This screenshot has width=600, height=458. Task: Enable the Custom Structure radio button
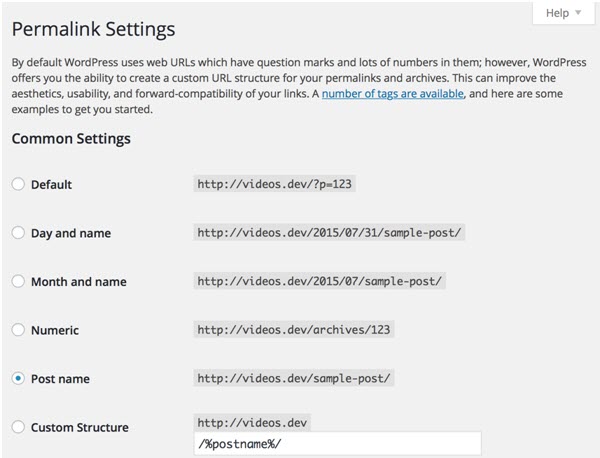(18, 427)
